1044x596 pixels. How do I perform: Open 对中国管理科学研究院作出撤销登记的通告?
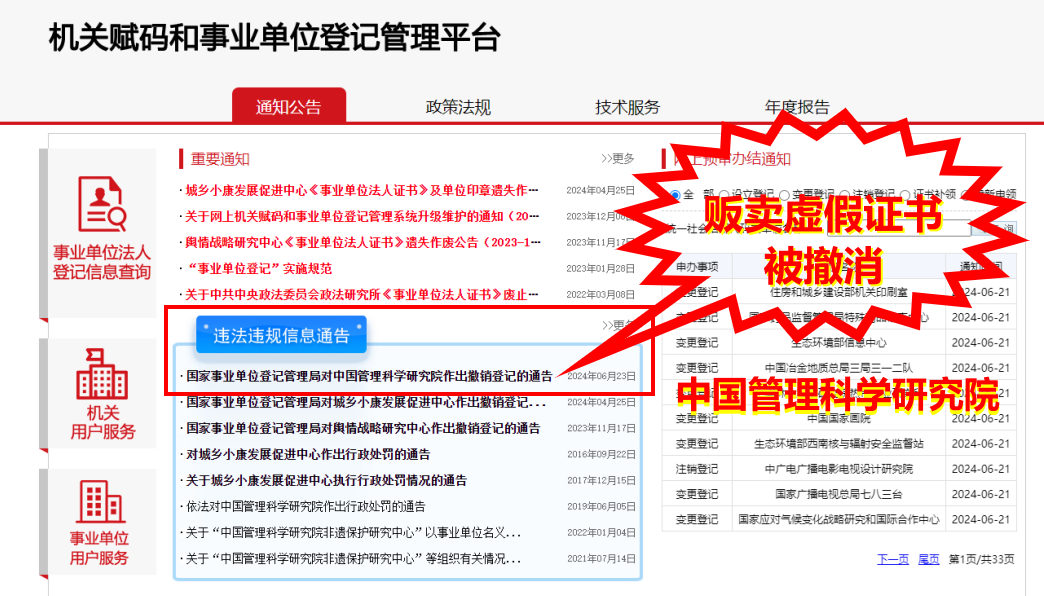pyautogui.click(x=369, y=376)
